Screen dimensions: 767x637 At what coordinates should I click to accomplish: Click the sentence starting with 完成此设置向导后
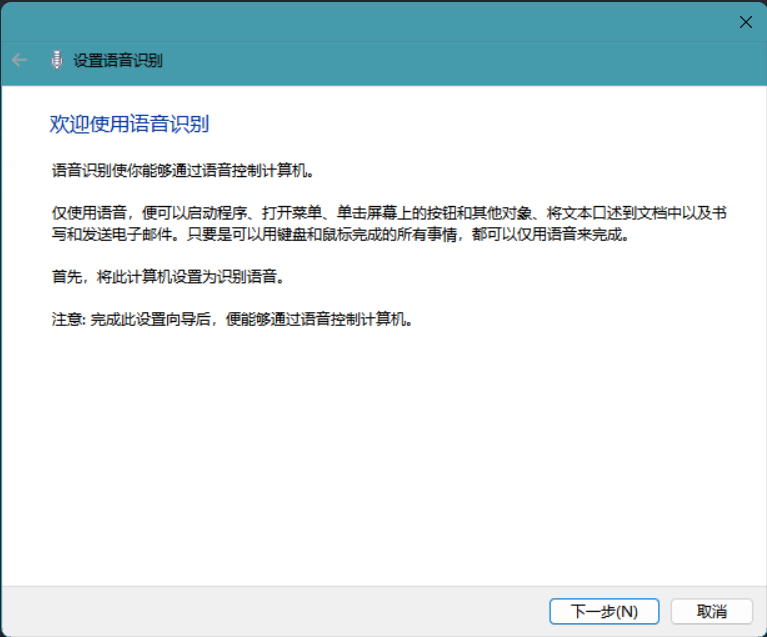coord(251,320)
